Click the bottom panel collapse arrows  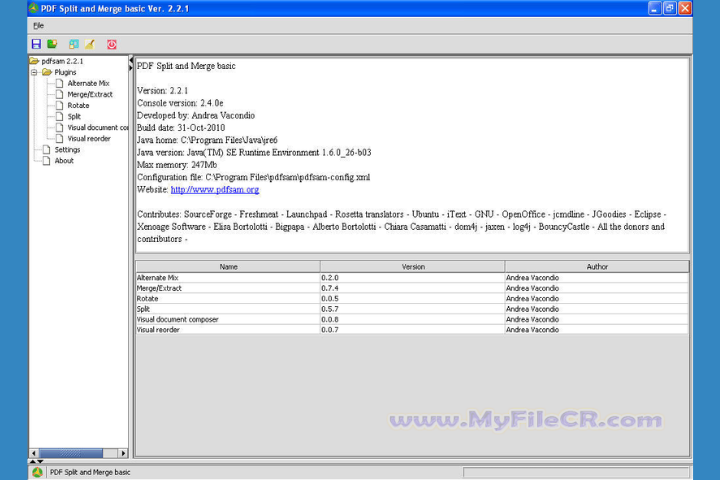click(37, 461)
